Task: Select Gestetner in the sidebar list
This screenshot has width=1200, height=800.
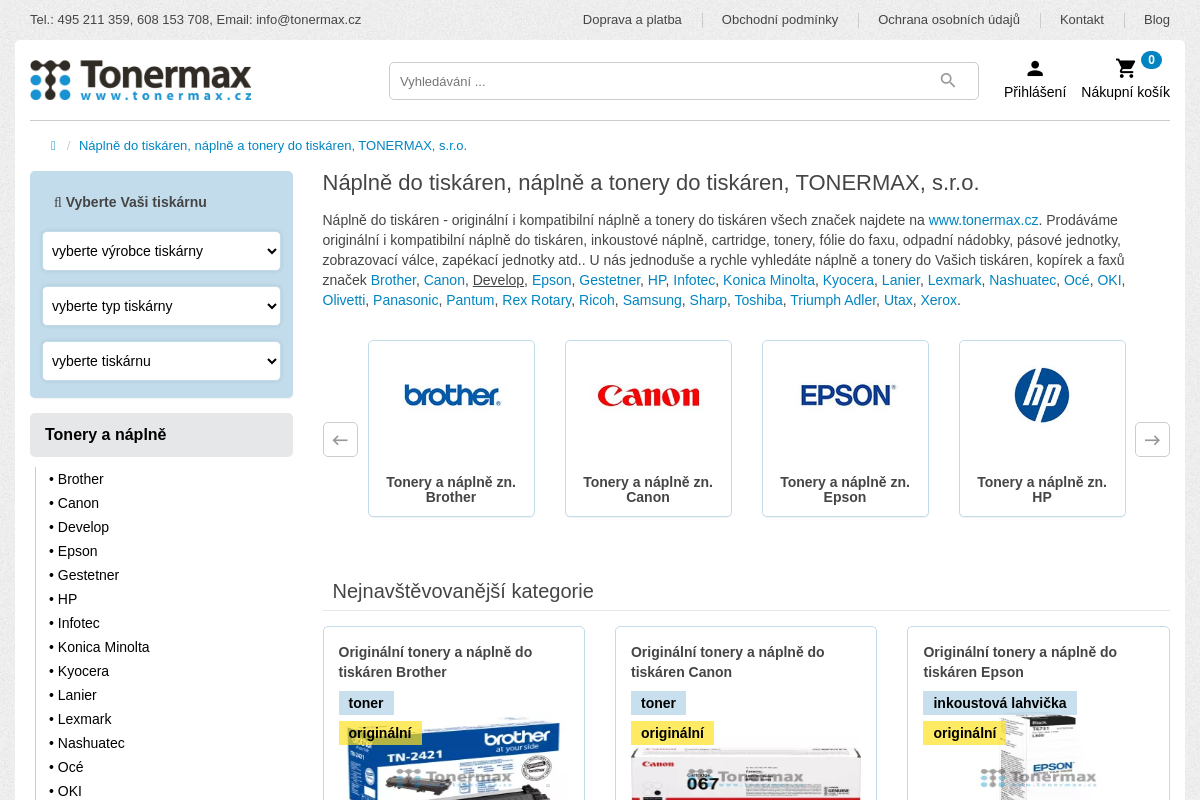Action: click(88, 575)
